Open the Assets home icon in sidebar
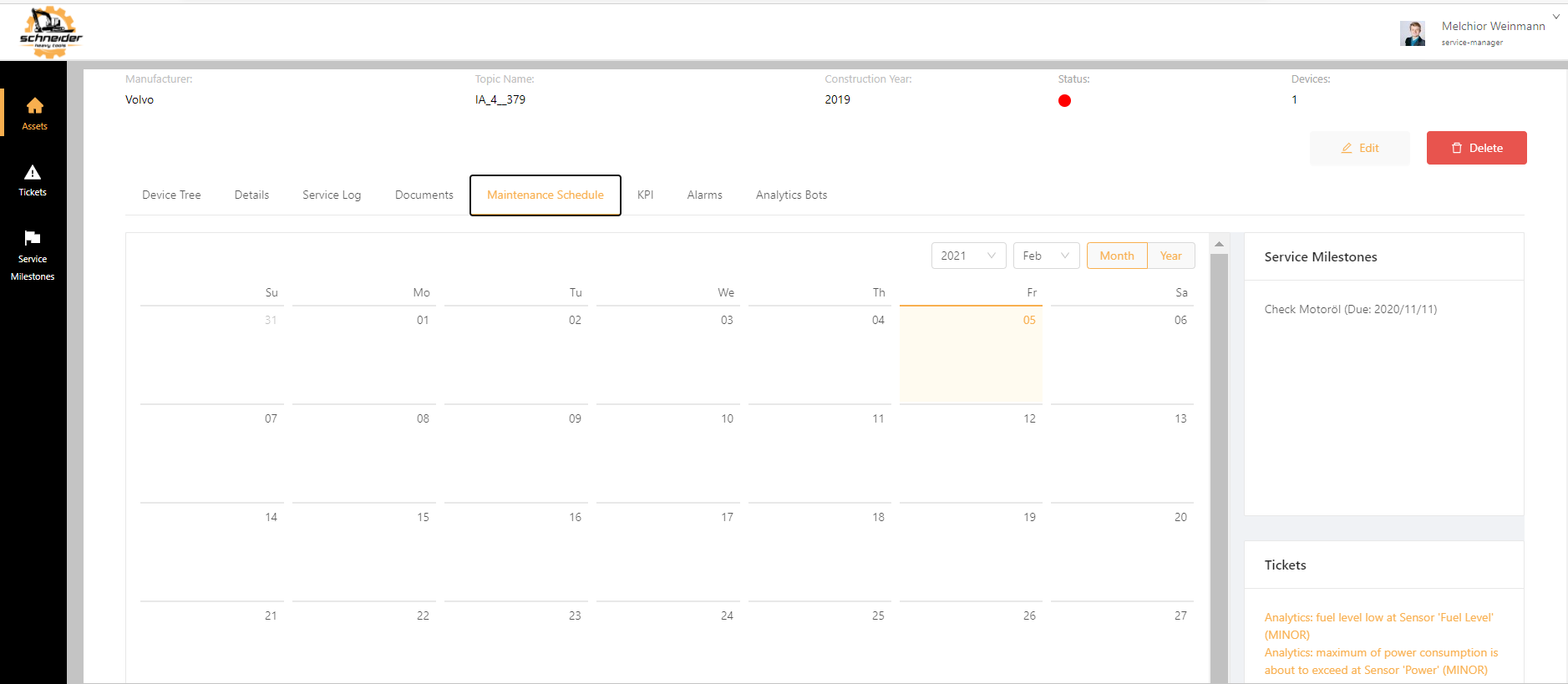 pos(34,106)
